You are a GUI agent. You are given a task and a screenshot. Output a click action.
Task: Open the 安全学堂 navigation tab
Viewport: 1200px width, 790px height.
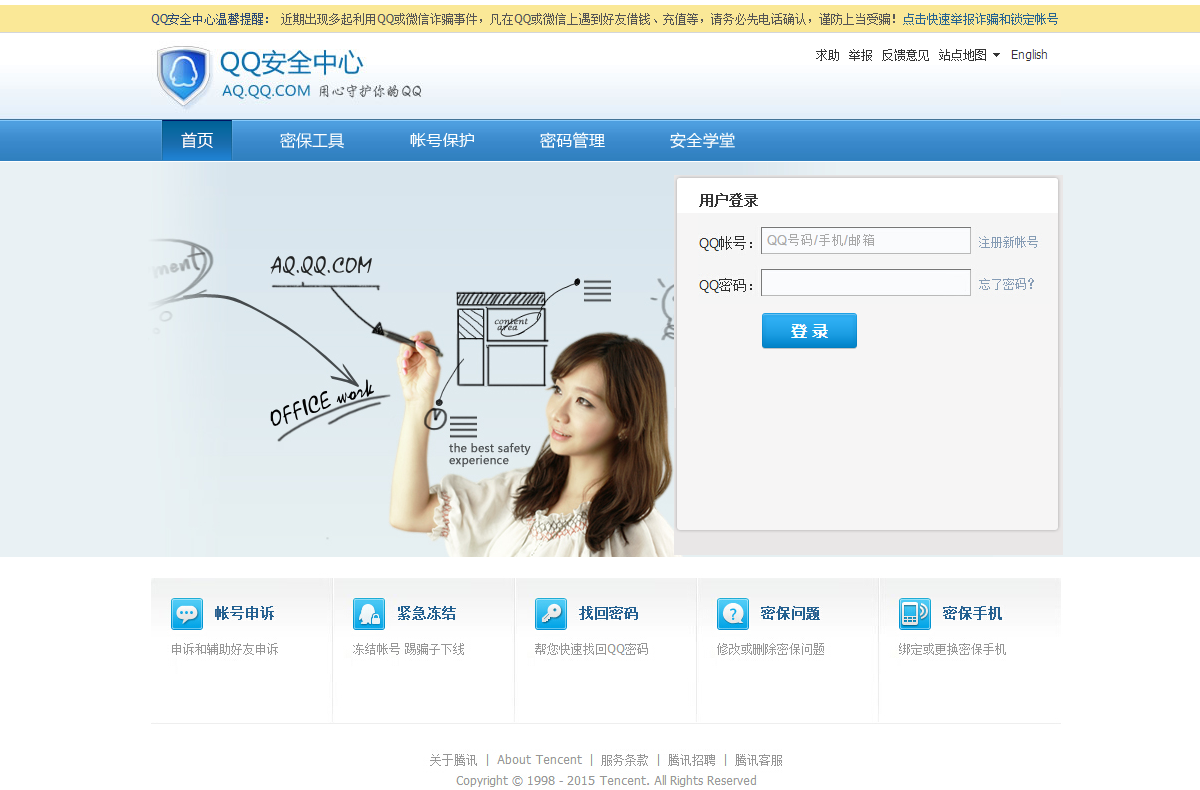702,140
